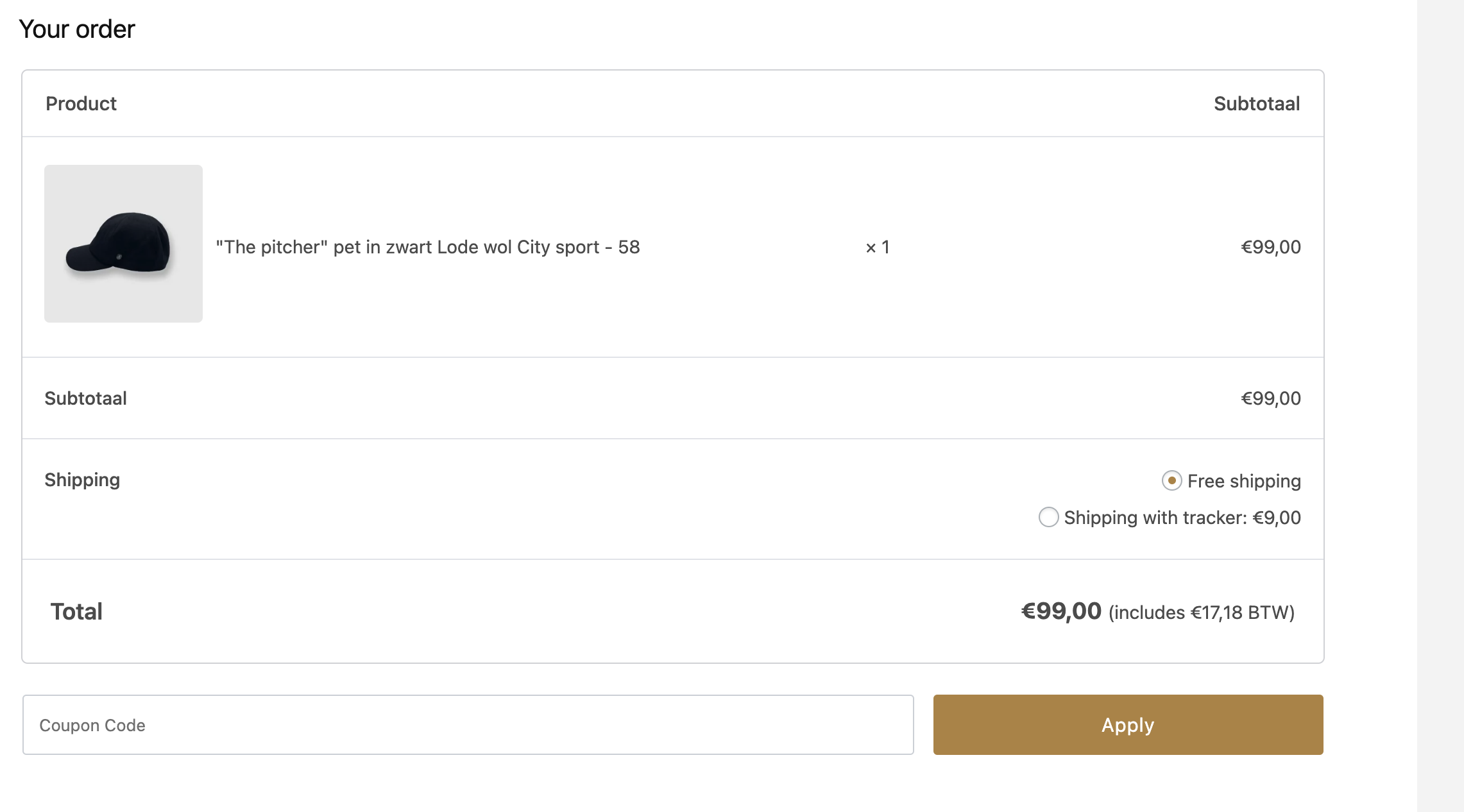Open the black cap product thumbnail

point(123,244)
